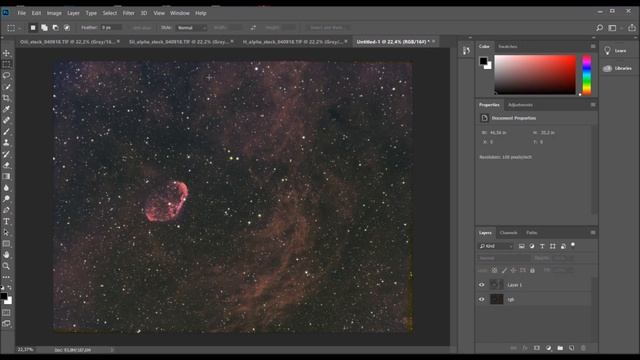Viewport: 640px width, 360px height.
Task: Open the Filter menu
Action: tap(129, 13)
